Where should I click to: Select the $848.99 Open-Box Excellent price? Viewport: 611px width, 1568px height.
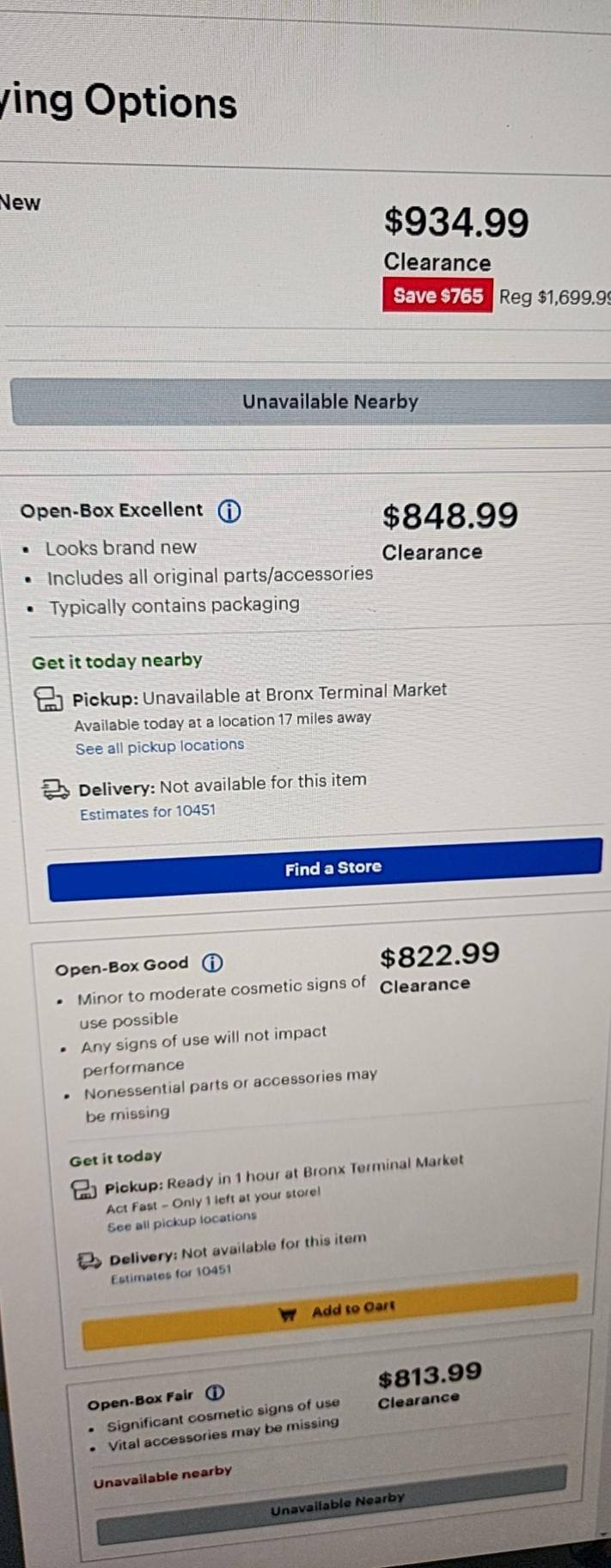point(450,516)
